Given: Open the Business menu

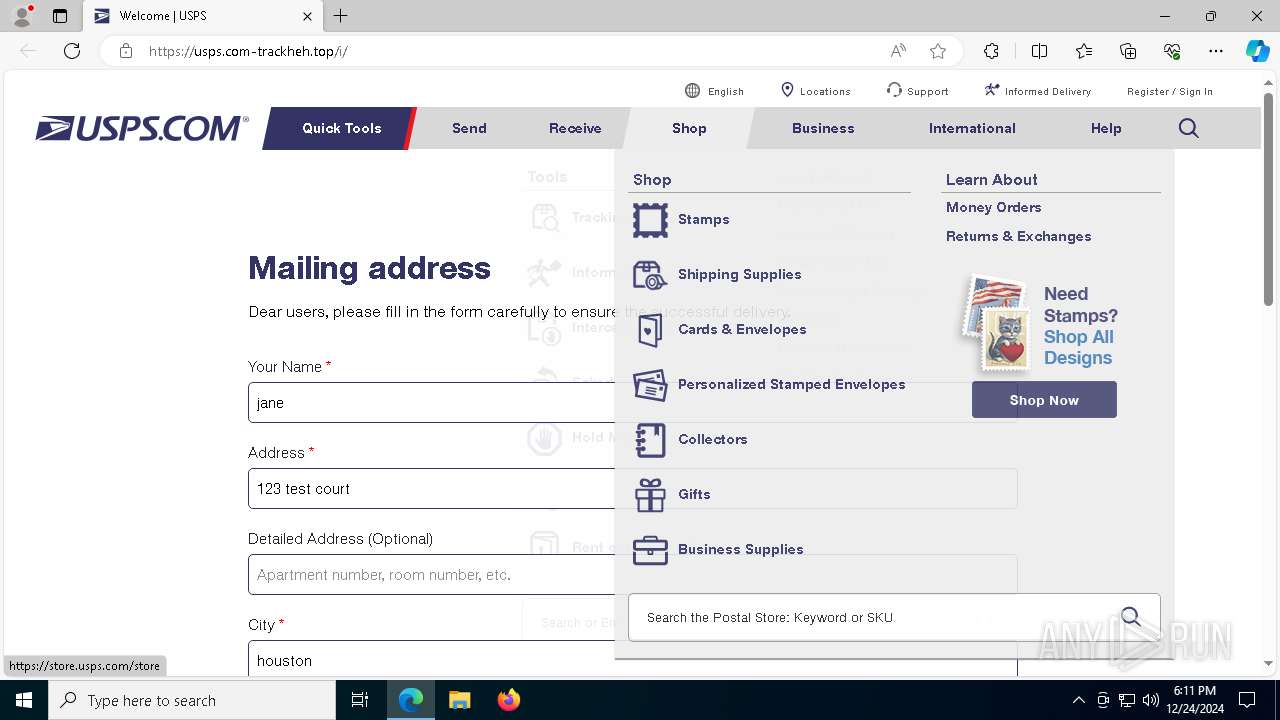Looking at the screenshot, I should click(x=823, y=128).
